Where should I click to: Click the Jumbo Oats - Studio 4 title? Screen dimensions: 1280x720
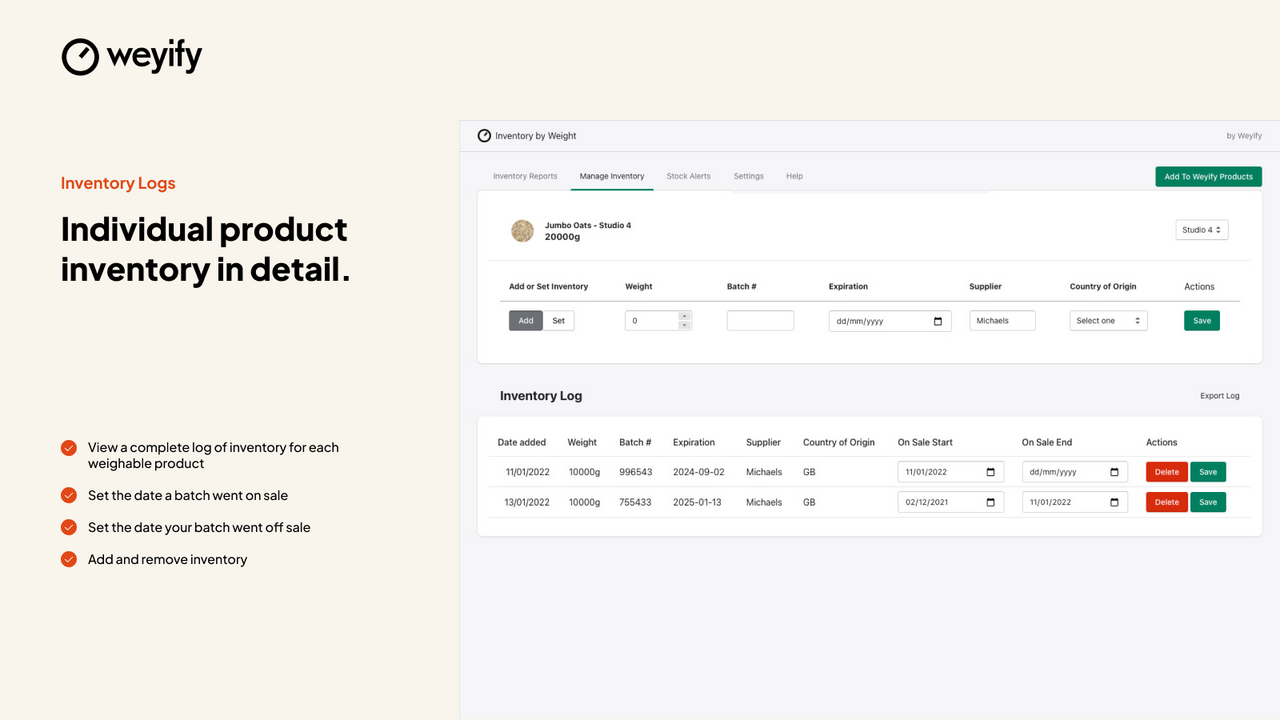(x=588, y=225)
